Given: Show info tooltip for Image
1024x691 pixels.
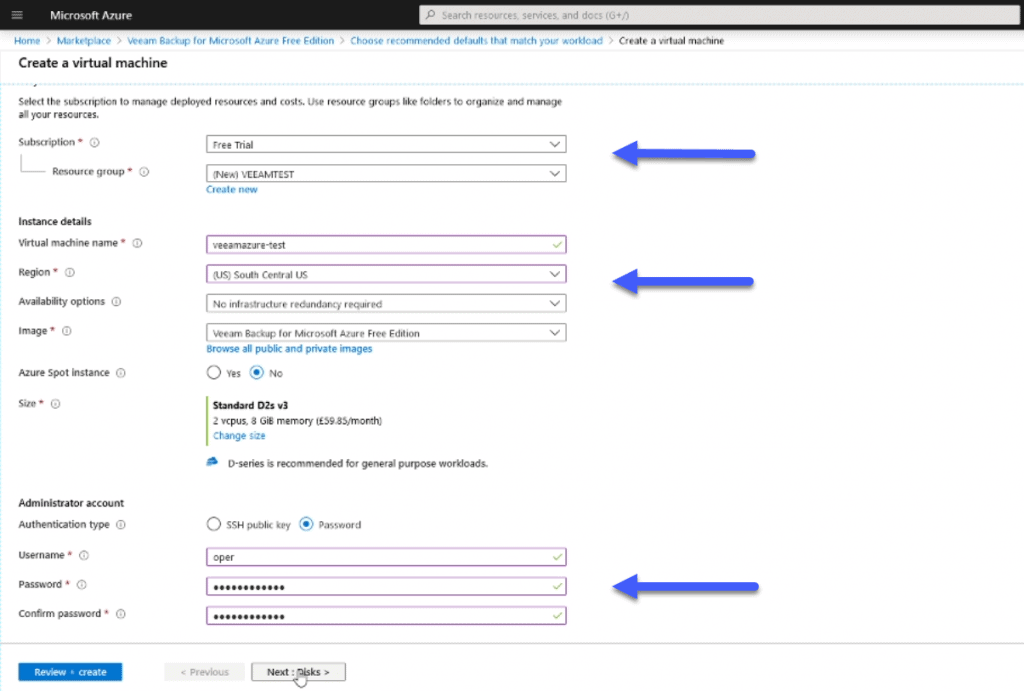Looking at the screenshot, I should (x=67, y=331).
